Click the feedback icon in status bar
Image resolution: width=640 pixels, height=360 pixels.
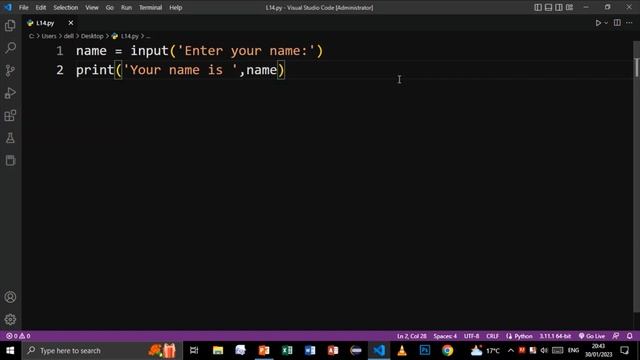click(x=616, y=336)
